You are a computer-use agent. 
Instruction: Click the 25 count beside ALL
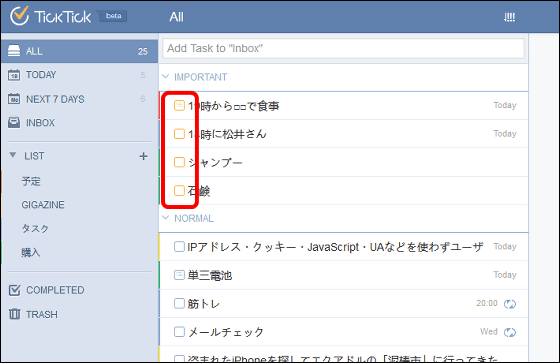point(143,51)
